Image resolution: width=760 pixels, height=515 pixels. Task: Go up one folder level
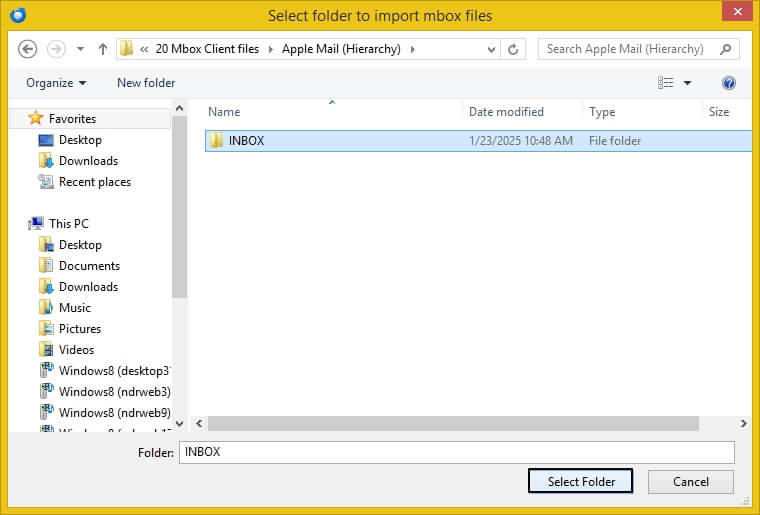point(102,49)
